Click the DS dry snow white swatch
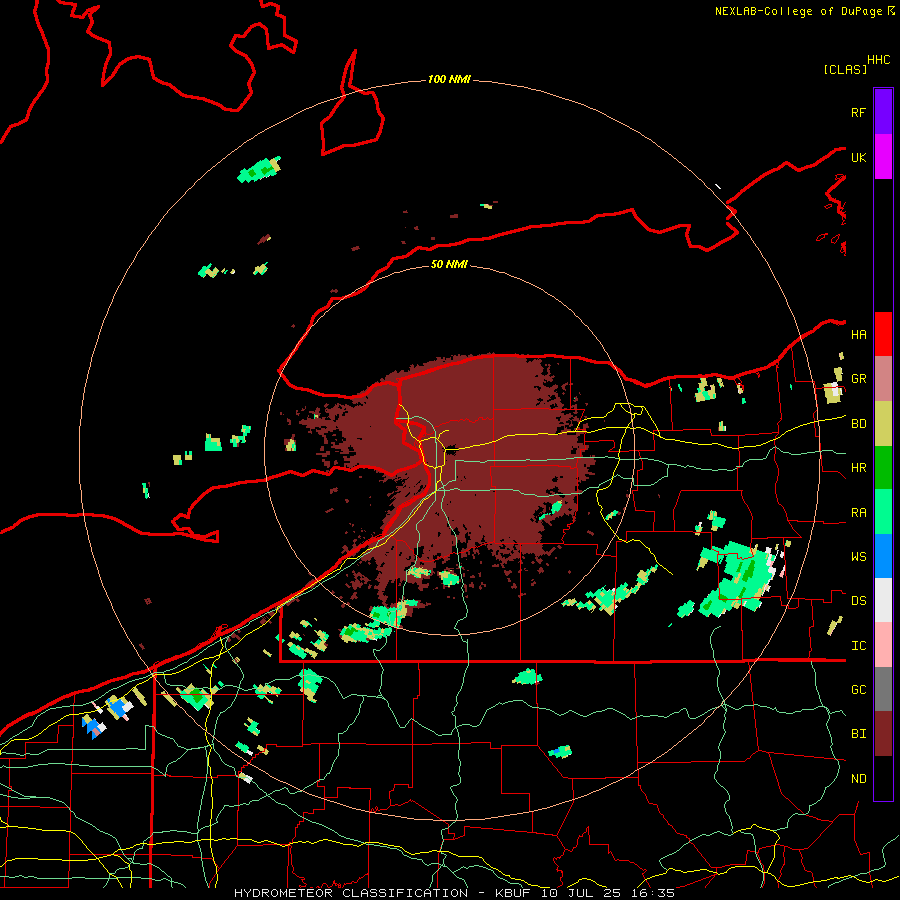900x900 pixels. tap(883, 600)
